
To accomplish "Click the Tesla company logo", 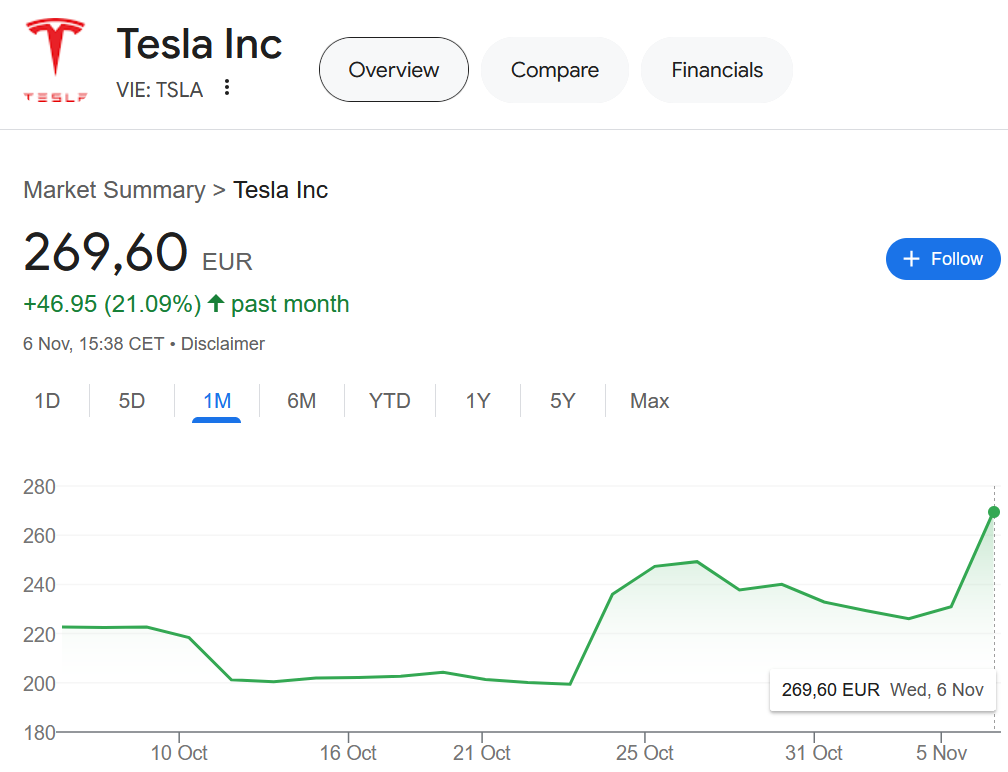I will pos(56,55).
